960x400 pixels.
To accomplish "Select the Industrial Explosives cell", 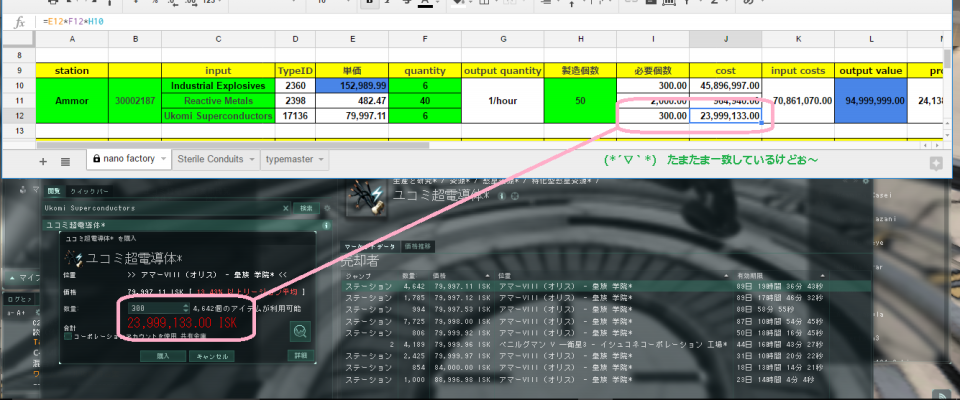I will 219,85.
